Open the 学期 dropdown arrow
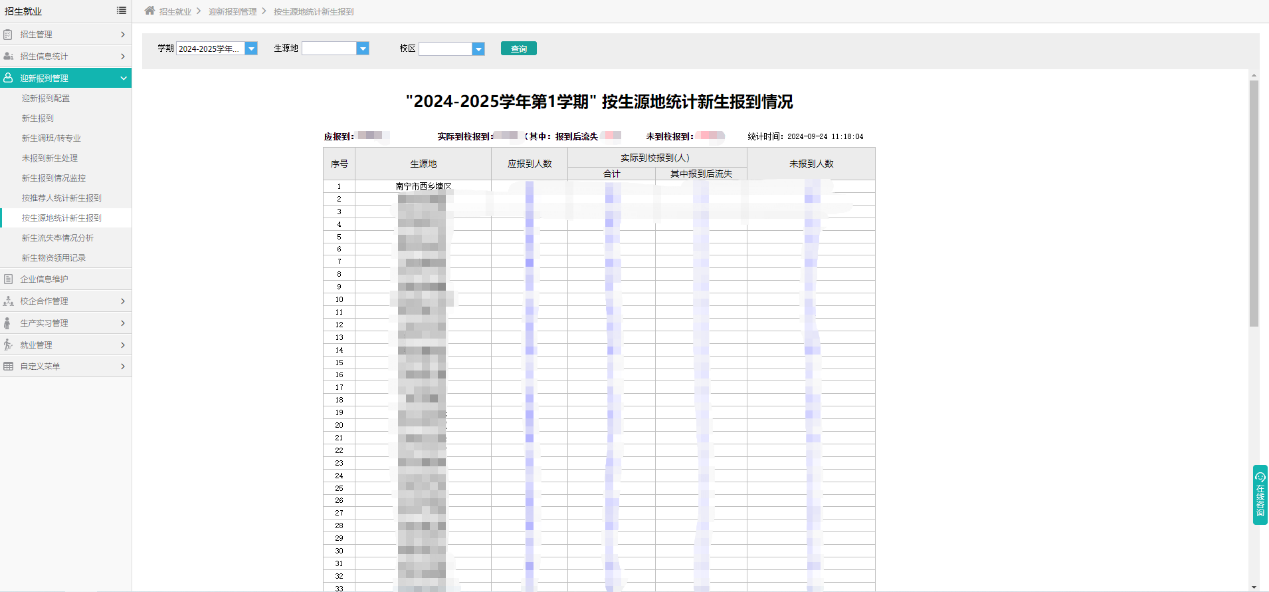 [251, 48]
